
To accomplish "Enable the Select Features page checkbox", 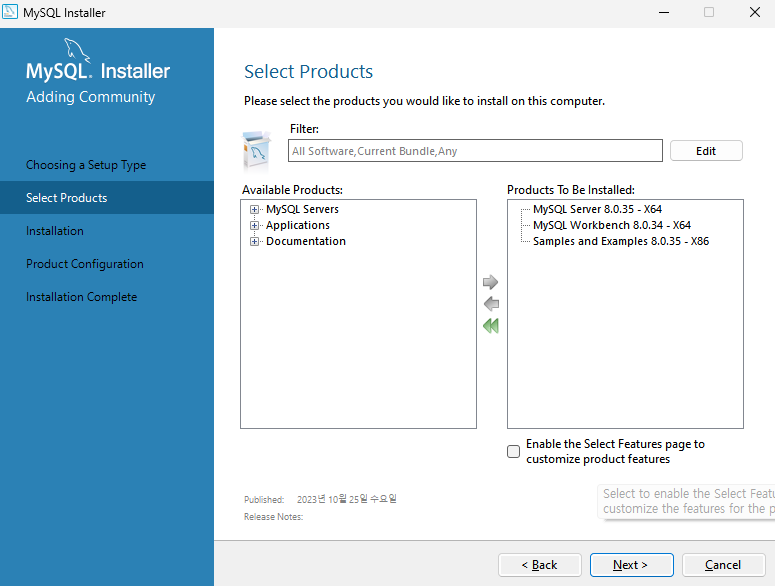I will 514,452.
